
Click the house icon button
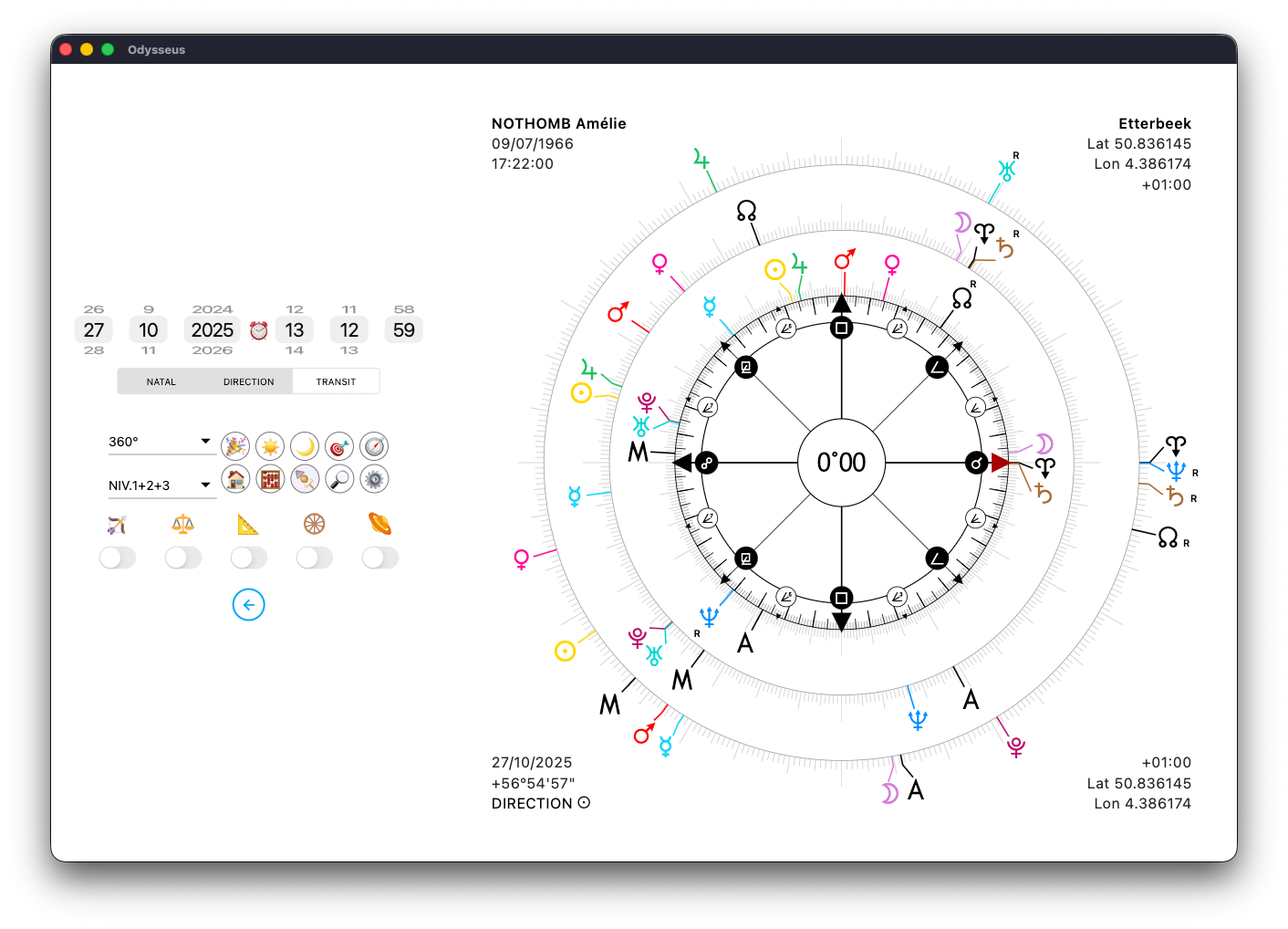235,478
